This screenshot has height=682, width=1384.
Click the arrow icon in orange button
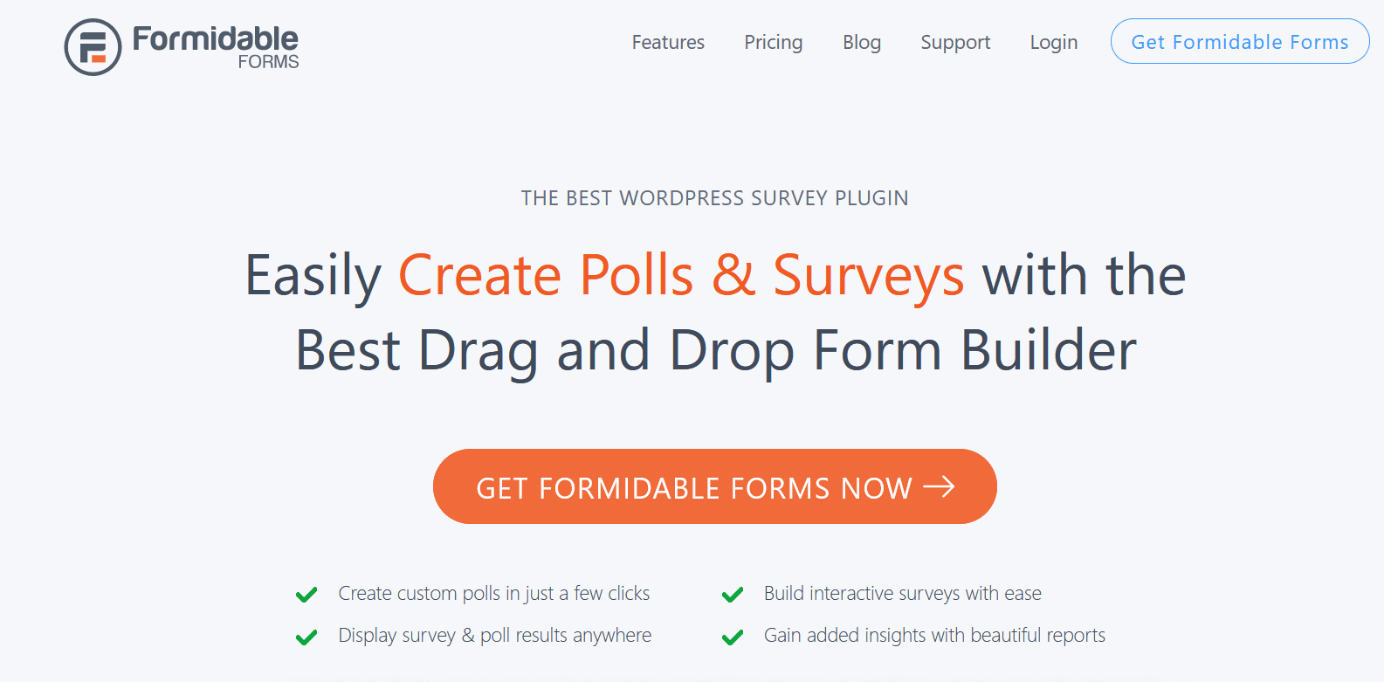click(x=939, y=487)
